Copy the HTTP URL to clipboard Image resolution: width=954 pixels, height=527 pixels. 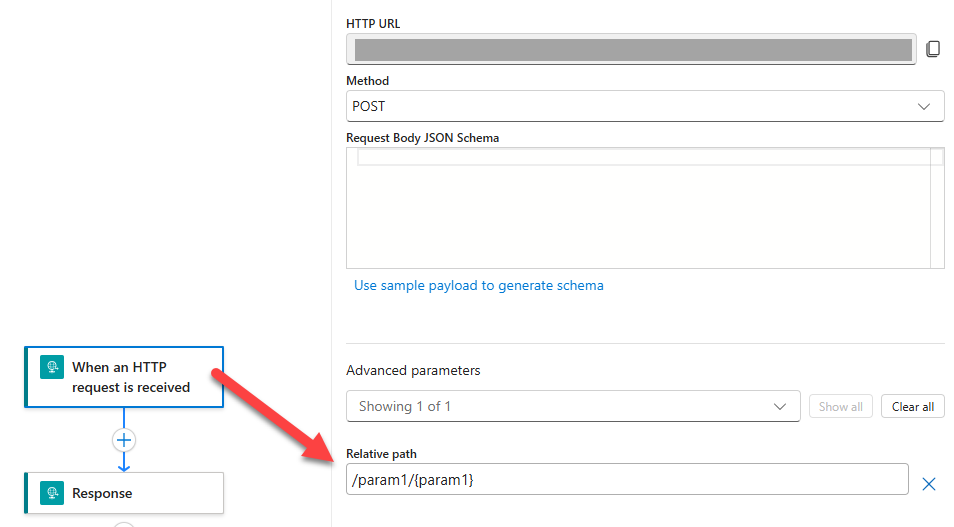pyautogui.click(x=932, y=49)
